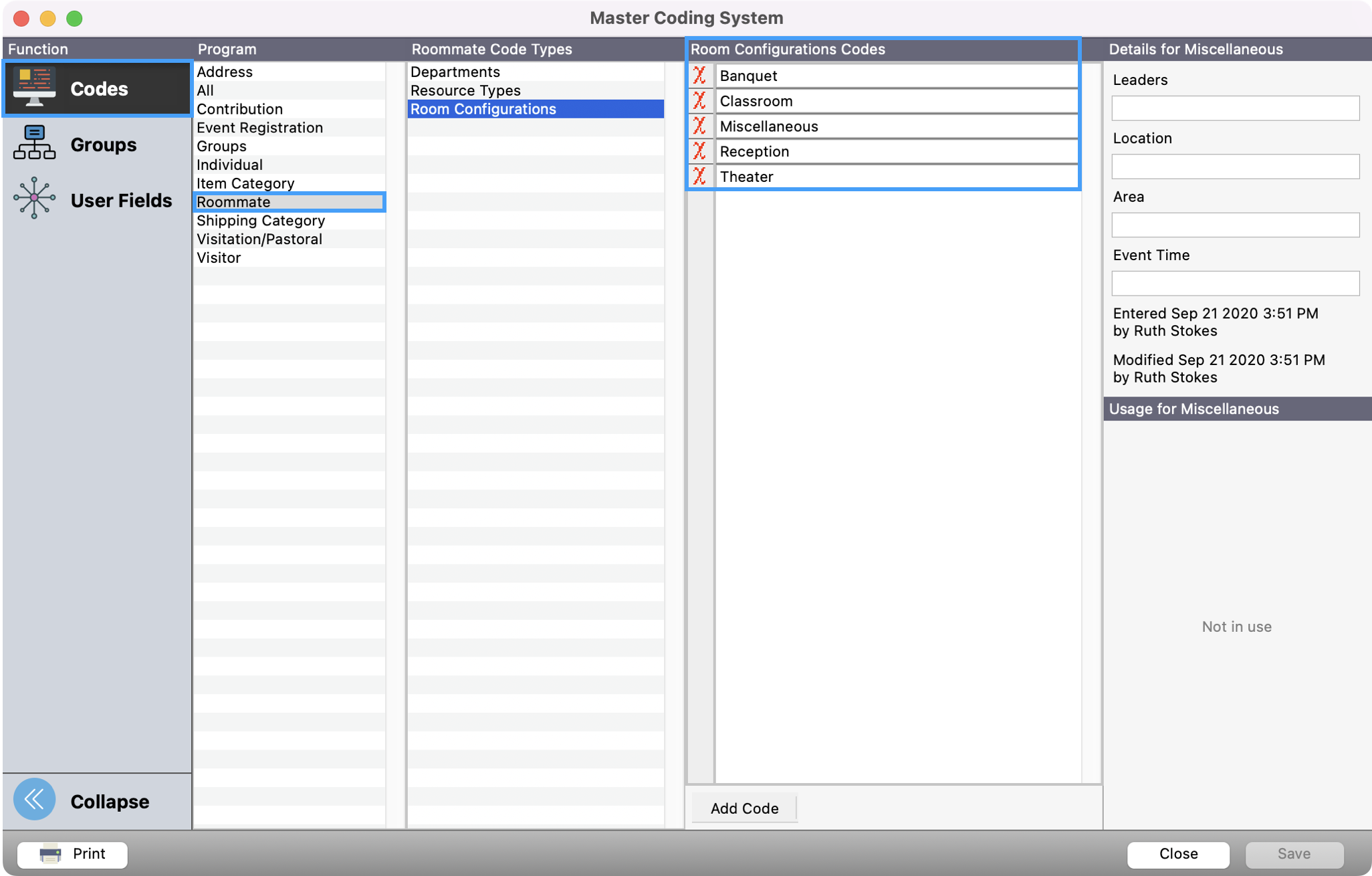Click red X next to Theater
This screenshot has height=876, width=1372.
(x=700, y=177)
